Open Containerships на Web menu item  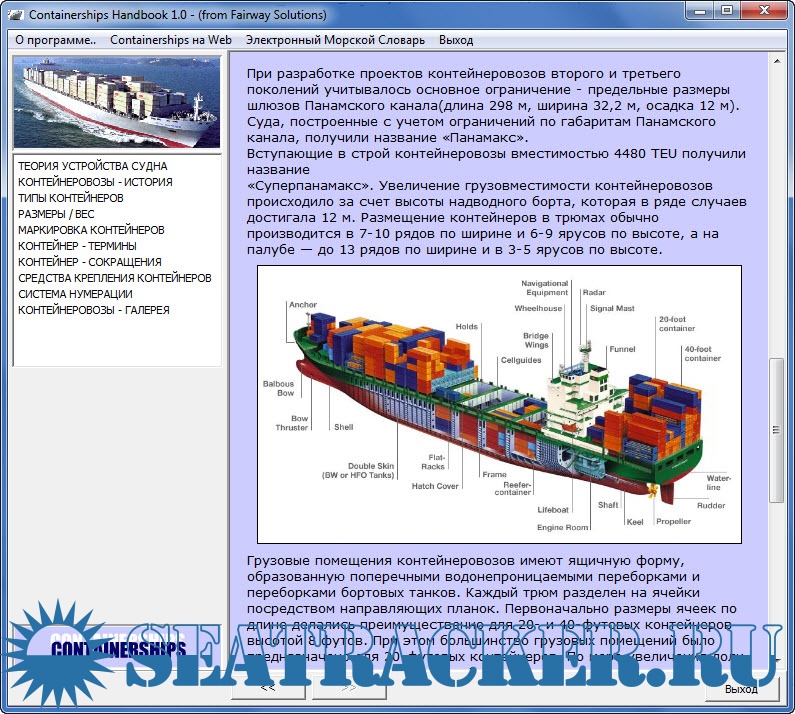tap(170, 40)
